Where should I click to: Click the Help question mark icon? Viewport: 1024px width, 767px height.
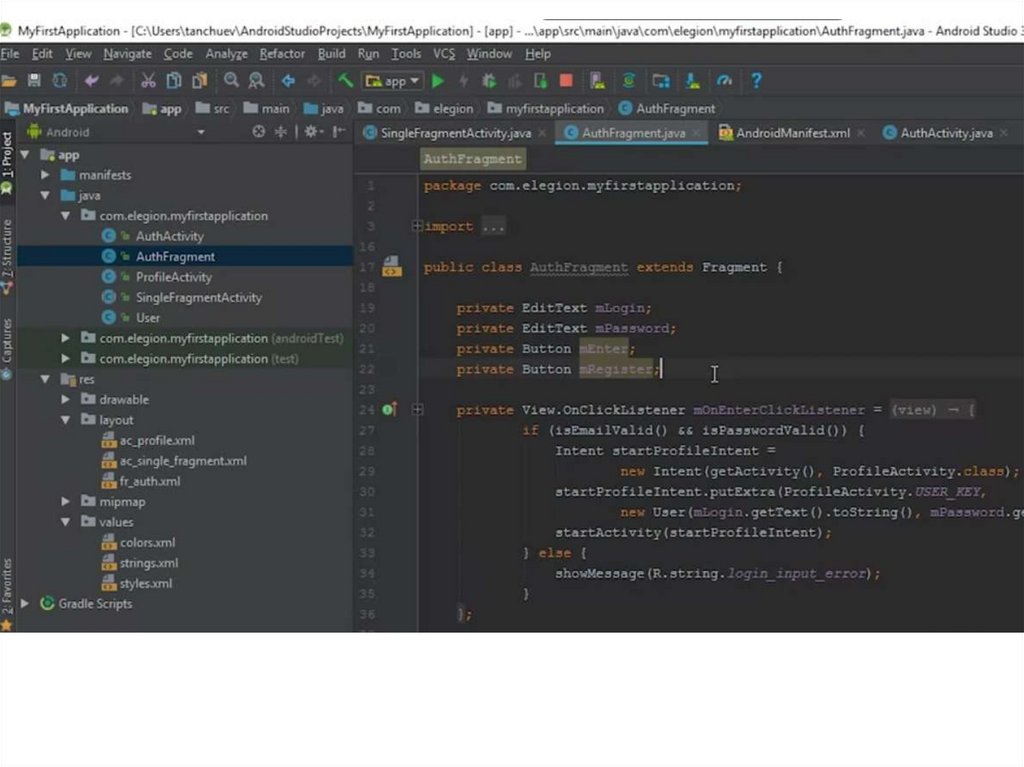tap(756, 81)
